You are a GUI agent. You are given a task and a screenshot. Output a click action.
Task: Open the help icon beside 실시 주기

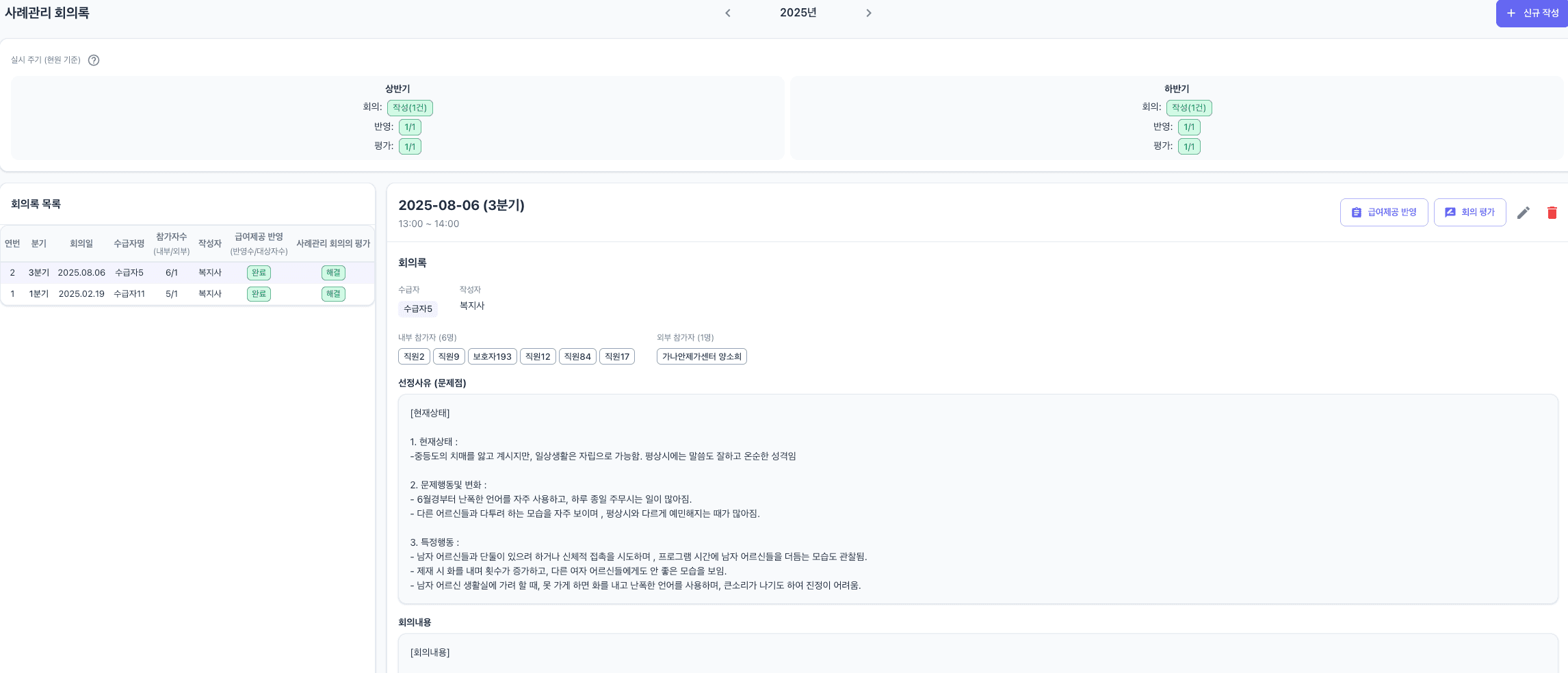coord(94,60)
